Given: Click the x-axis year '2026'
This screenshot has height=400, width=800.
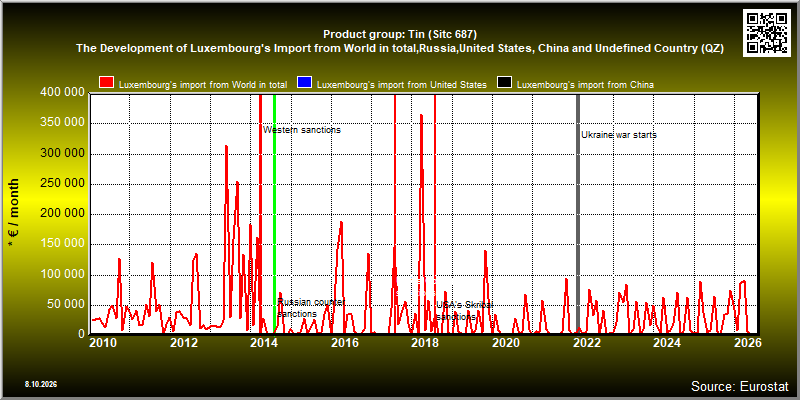Looking at the screenshot, I should click(748, 343).
